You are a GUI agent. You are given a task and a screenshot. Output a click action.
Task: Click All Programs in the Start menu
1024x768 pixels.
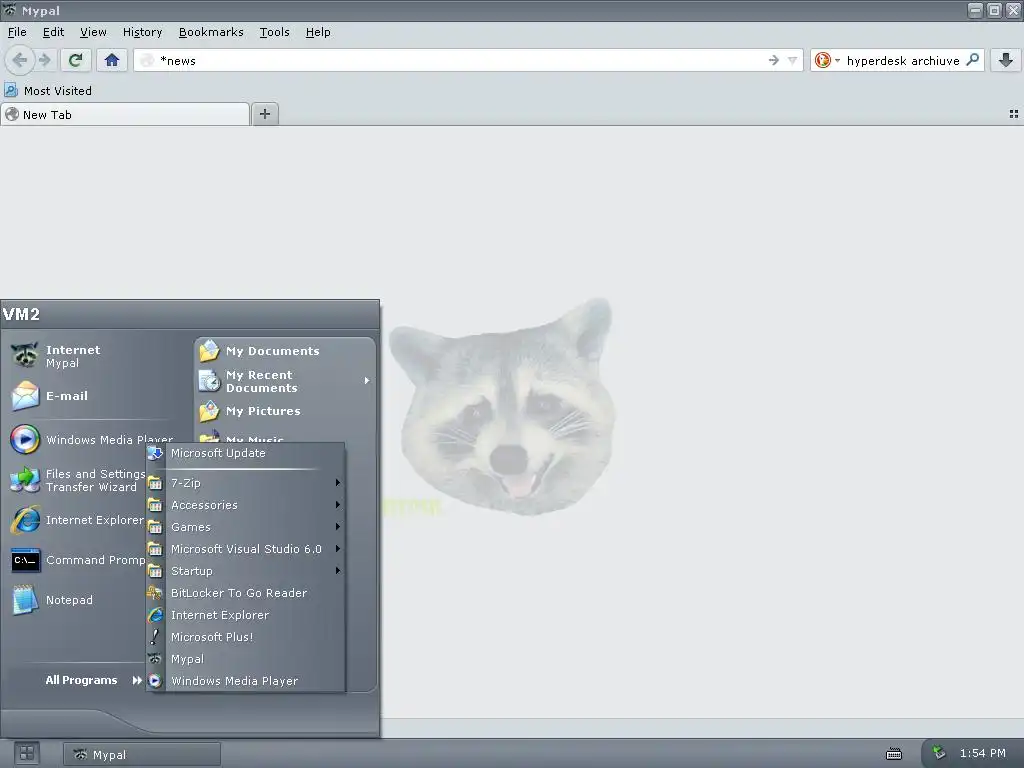tap(91, 680)
